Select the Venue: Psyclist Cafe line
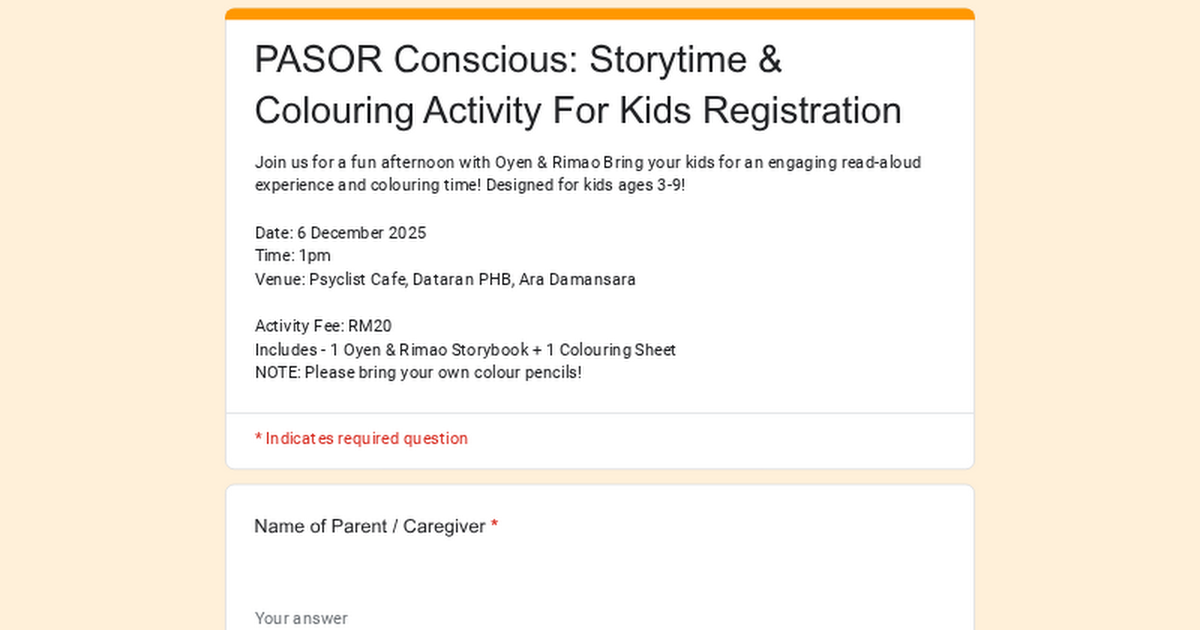1200x630 pixels. pyautogui.click(x=444, y=279)
